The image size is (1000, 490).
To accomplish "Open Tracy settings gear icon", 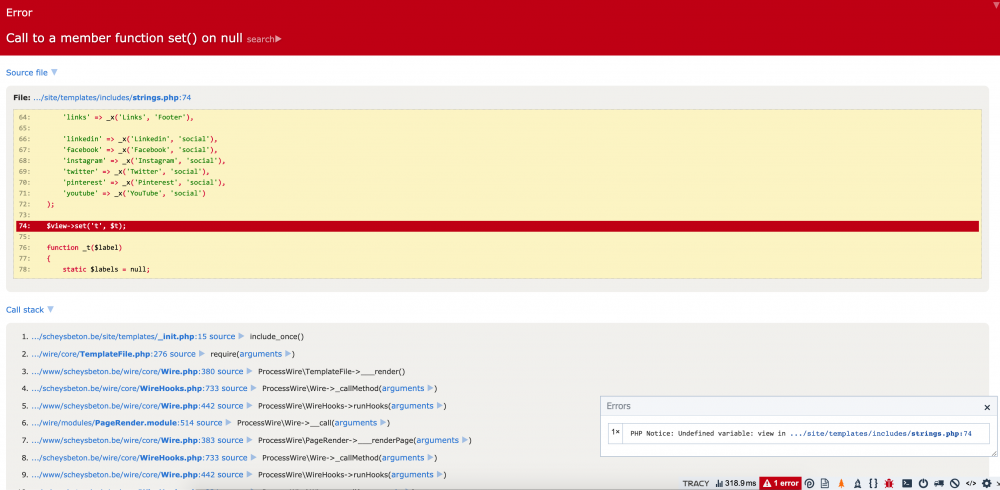I will [x=986, y=483].
